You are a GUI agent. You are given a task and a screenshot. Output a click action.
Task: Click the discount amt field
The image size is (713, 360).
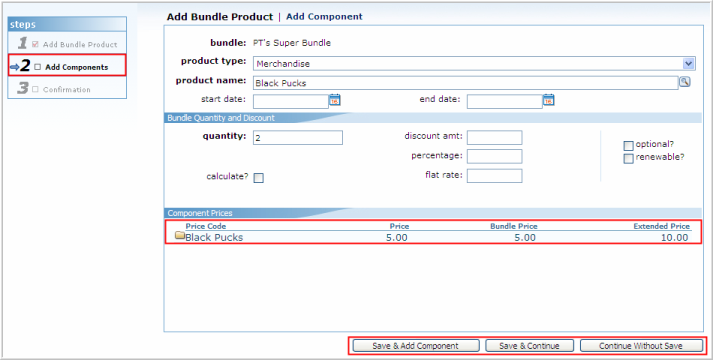point(494,137)
